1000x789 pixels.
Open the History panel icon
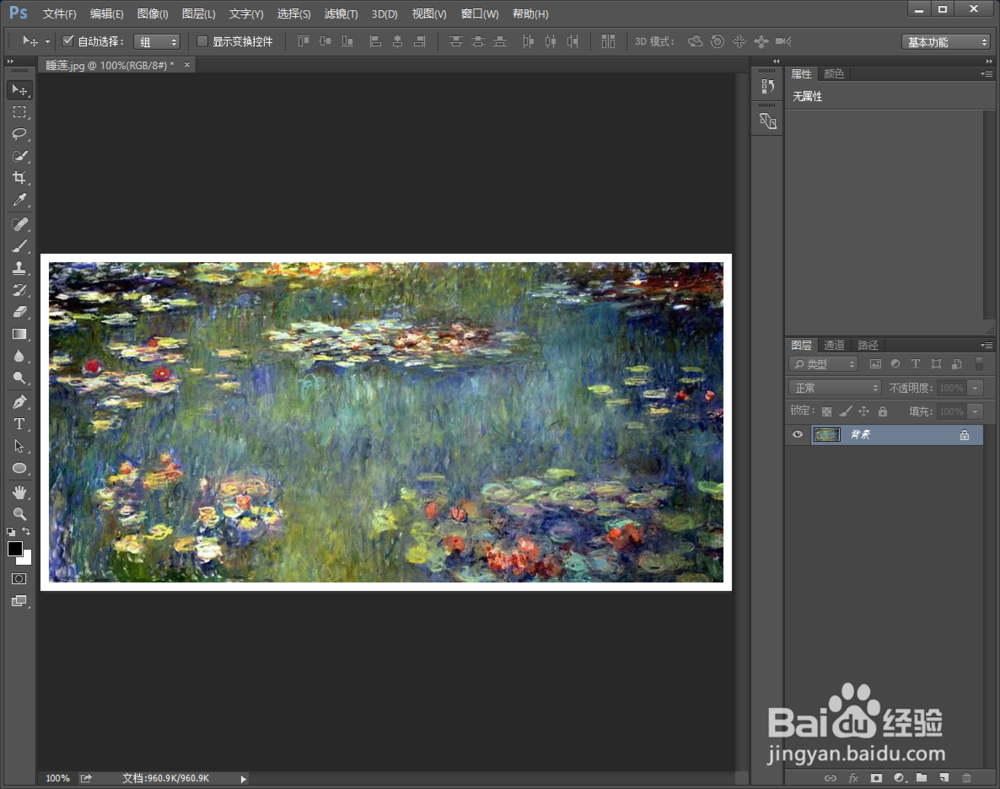(768, 86)
